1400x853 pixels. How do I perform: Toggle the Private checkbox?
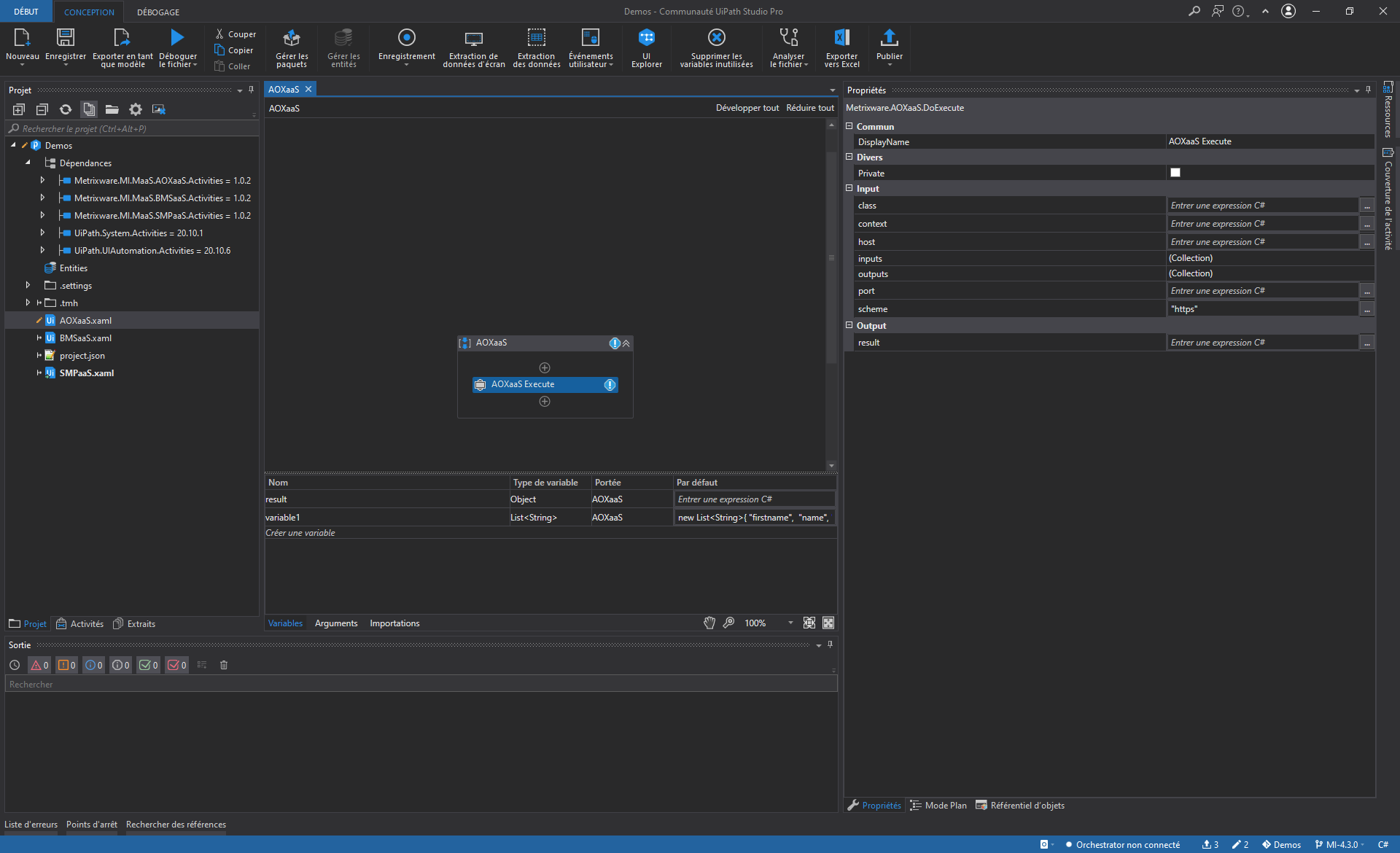coord(1175,173)
